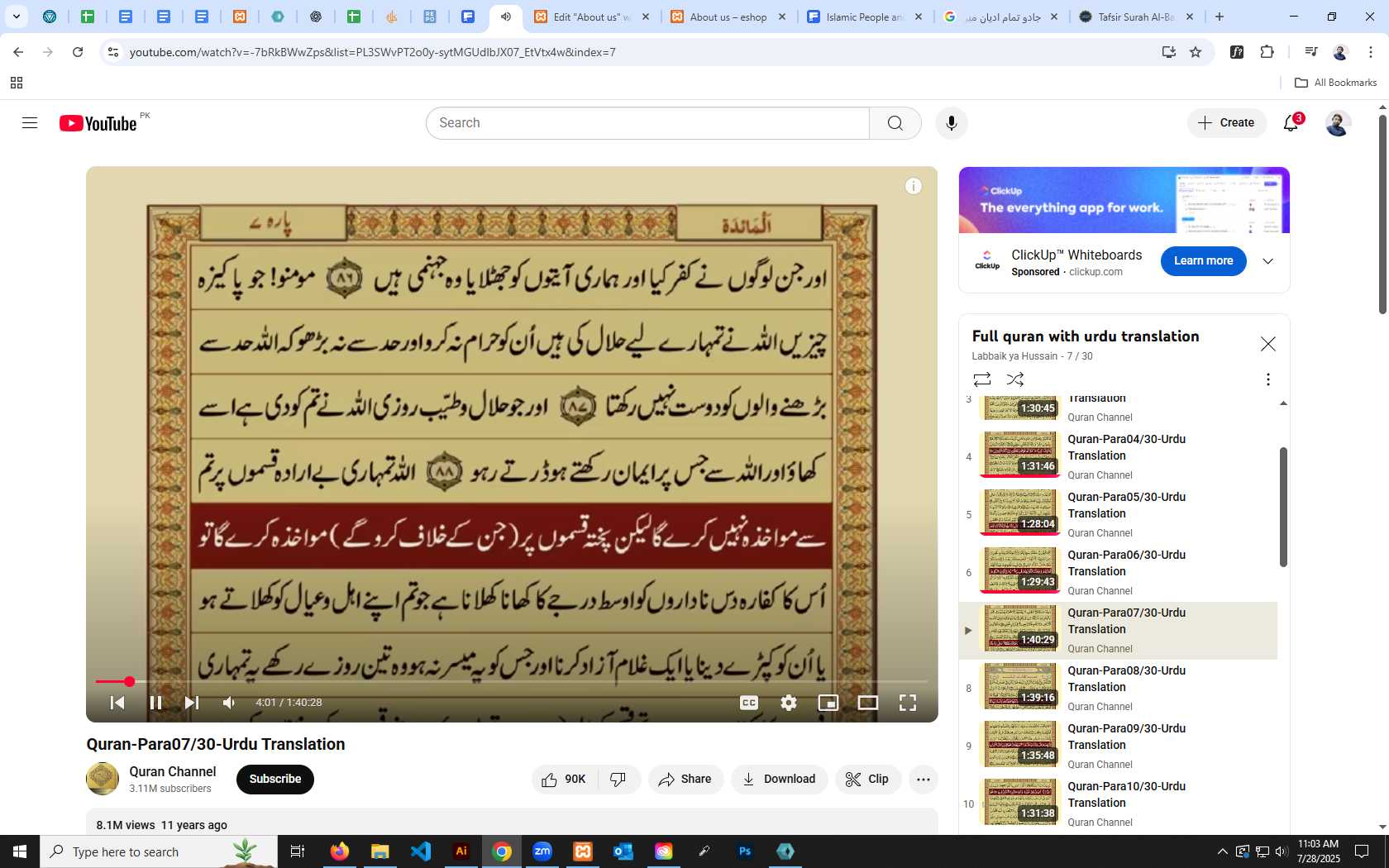Open the Quran-Para06 video thumbnail
This screenshot has height=868, width=1389.
coord(1020,570)
